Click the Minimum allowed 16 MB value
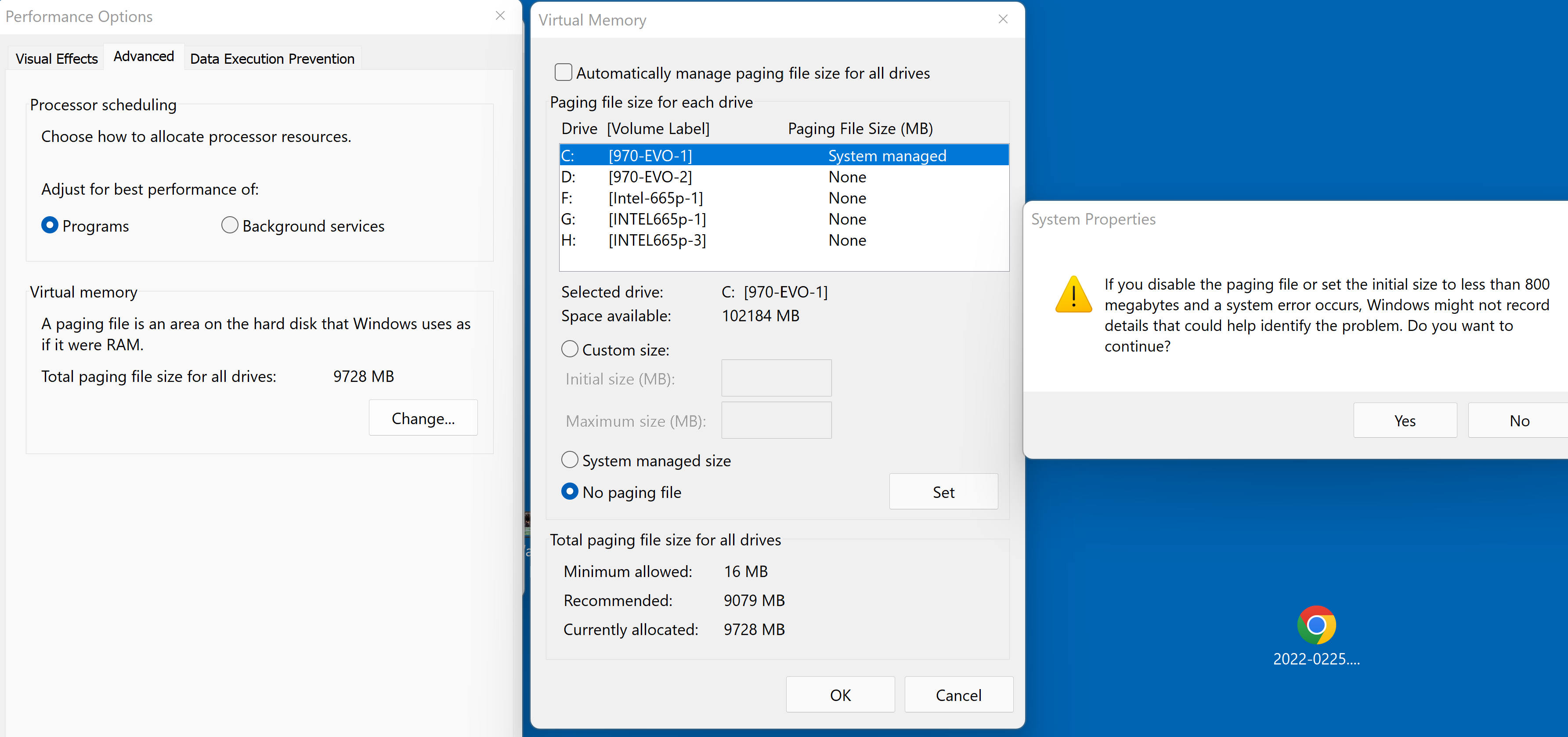 746,571
